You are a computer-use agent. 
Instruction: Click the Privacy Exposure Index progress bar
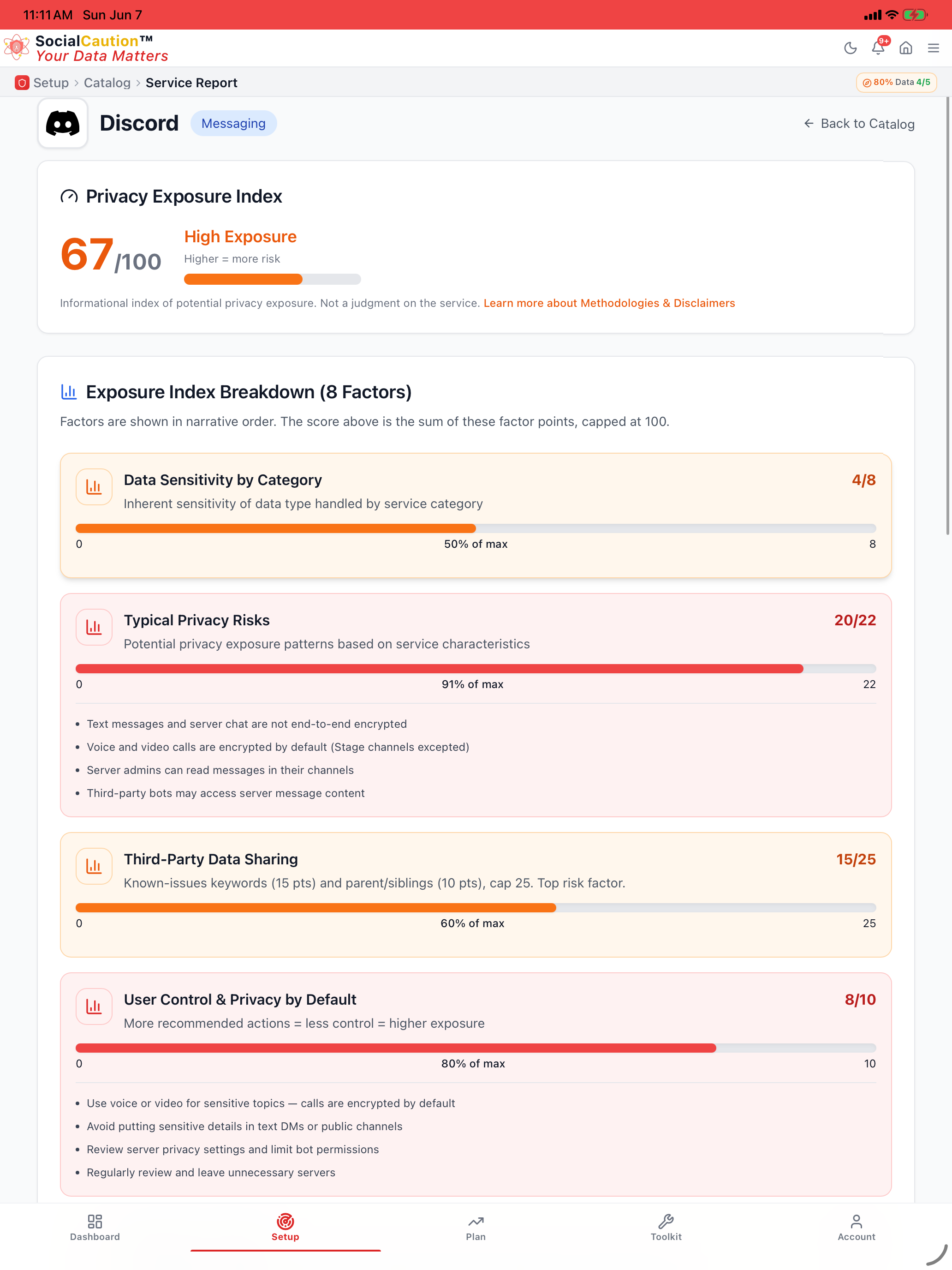tap(272, 280)
